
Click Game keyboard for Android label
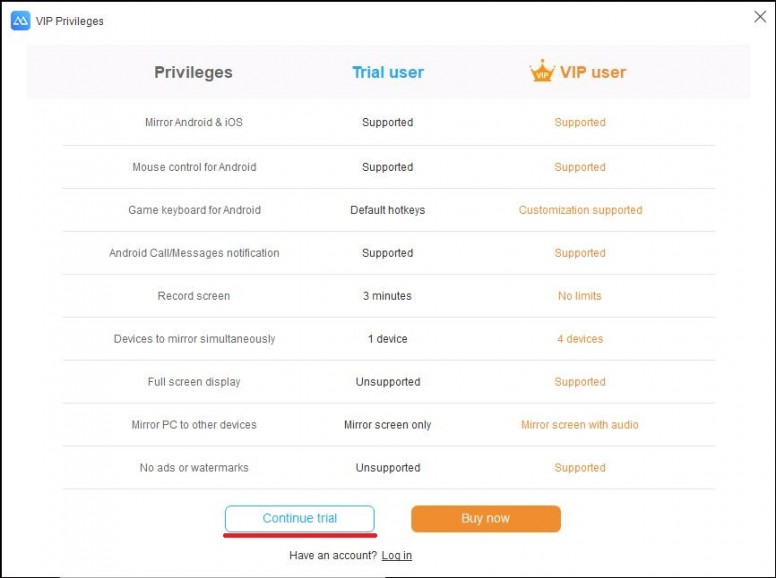[x=194, y=210]
